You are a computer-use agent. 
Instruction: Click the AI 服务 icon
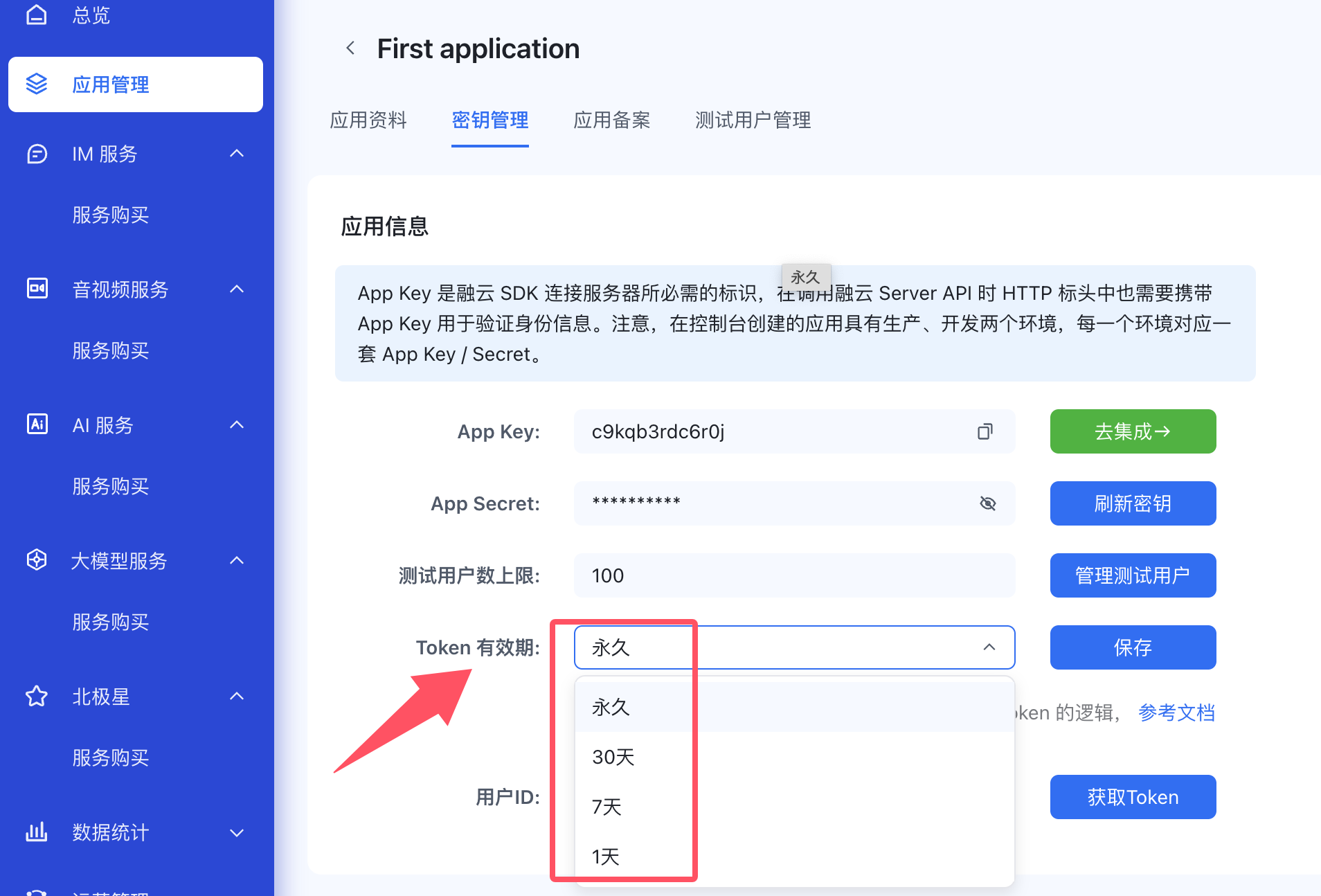coord(37,424)
